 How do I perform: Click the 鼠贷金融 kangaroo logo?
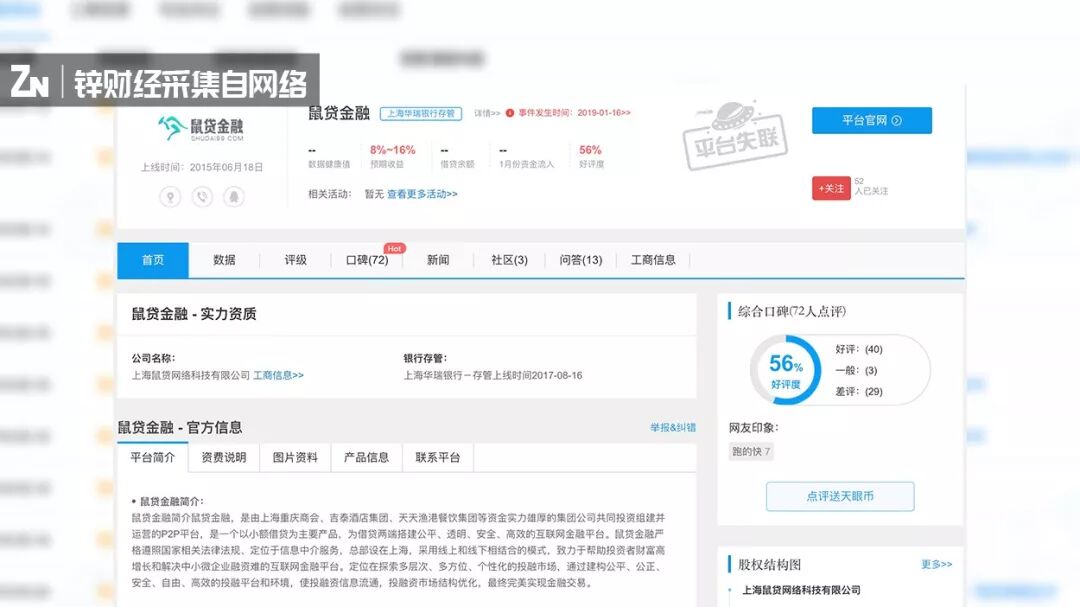[201, 128]
